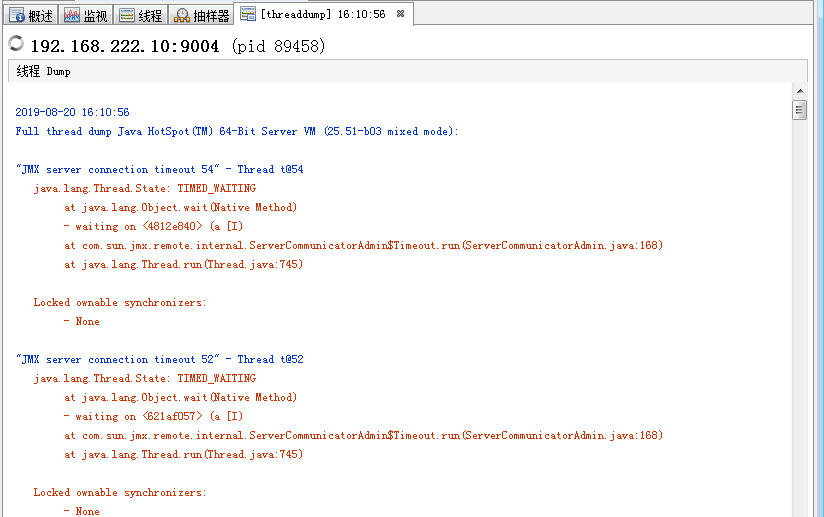
Task: Click the first java.lang.Thread.run(Thread.java:745) line
Action: (183, 264)
